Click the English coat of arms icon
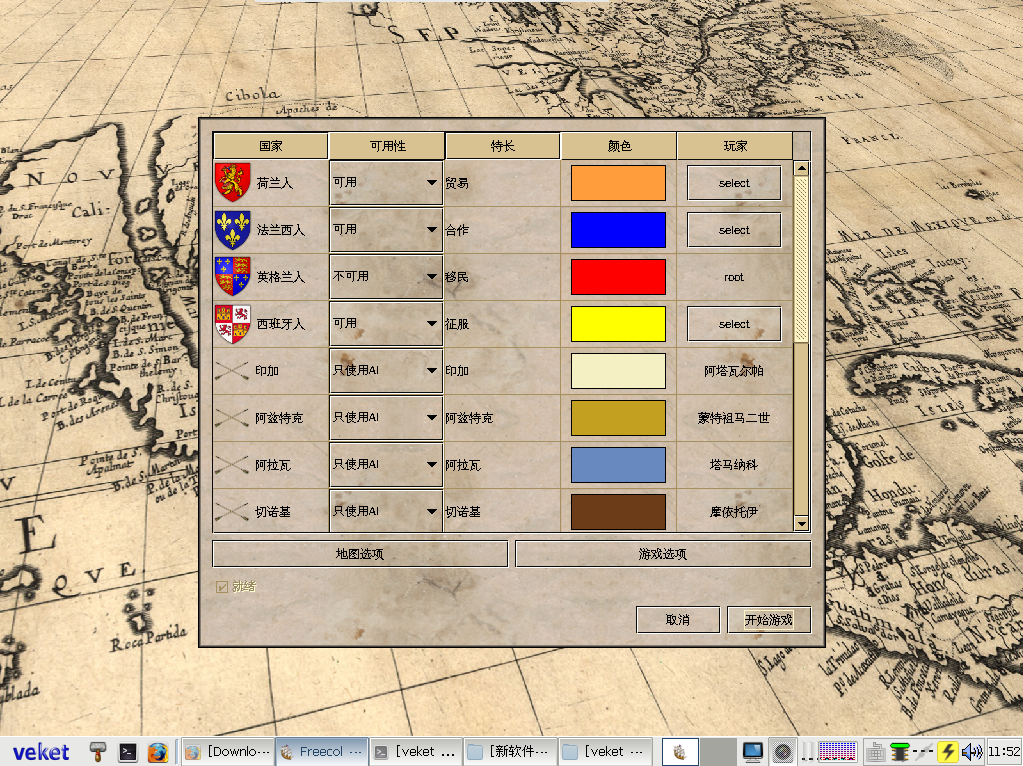 [232, 276]
